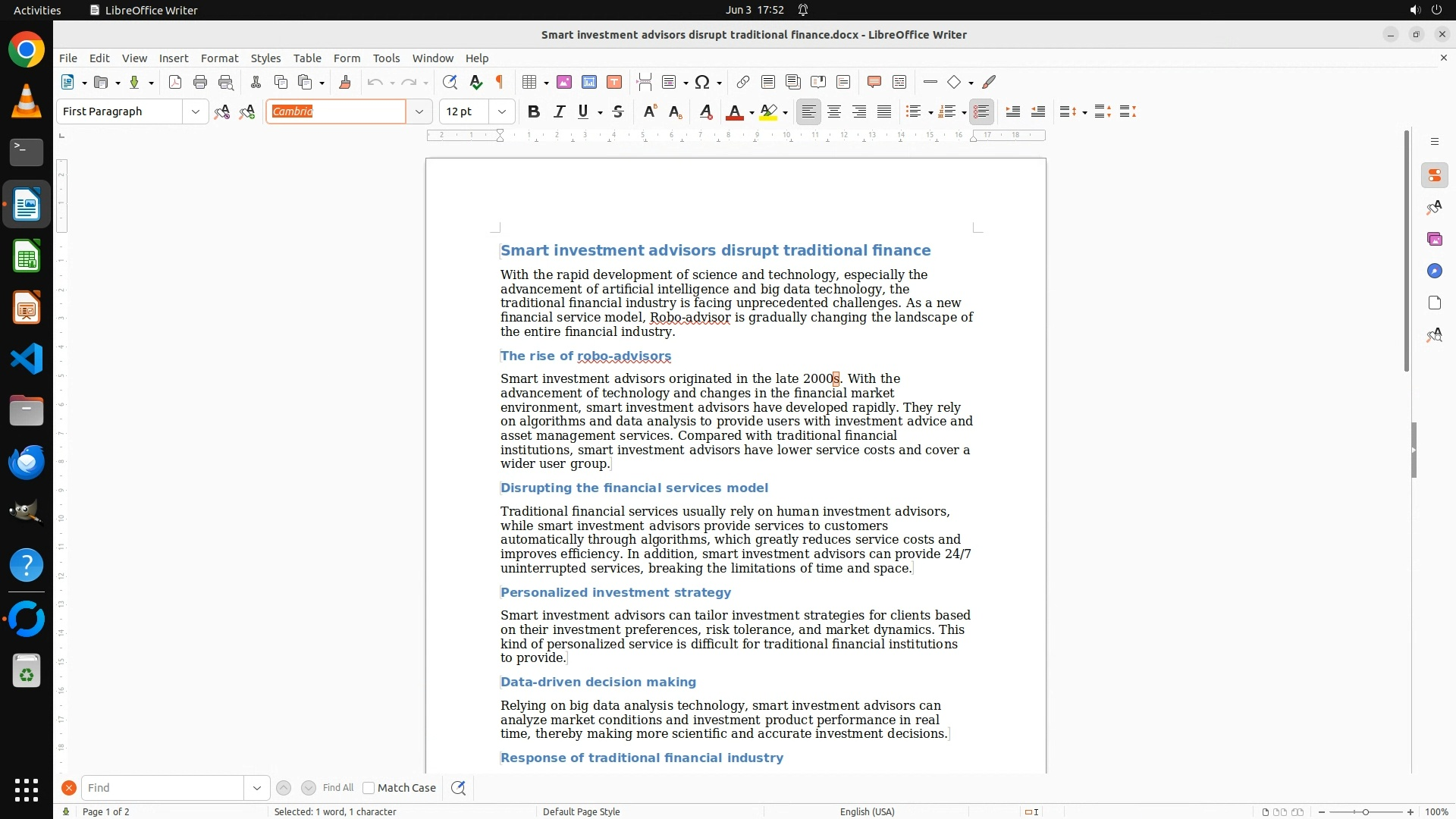Expand the font name dropdown arrow
The width and height of the screenshot is (1456, 819).
[x=419, y=112]
